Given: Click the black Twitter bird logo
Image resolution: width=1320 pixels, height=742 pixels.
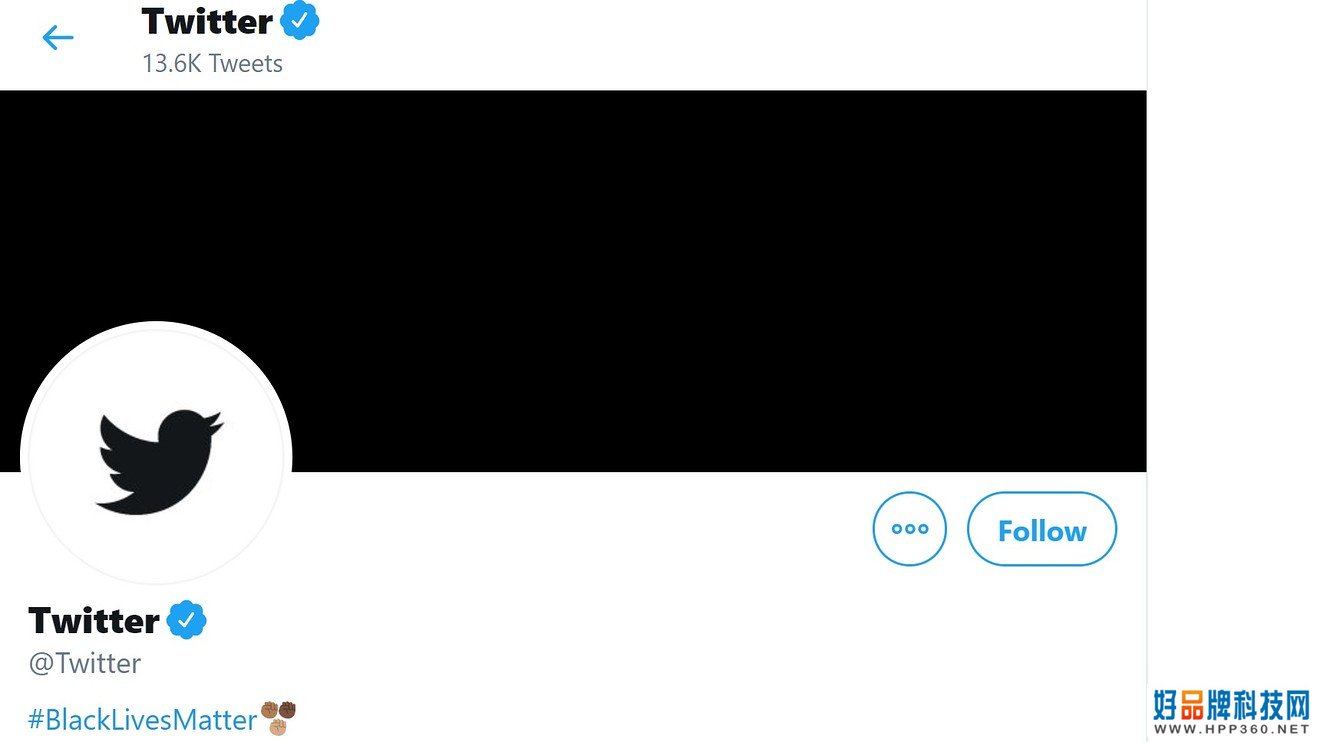Looking at the screenshot, I should [158, 460].
